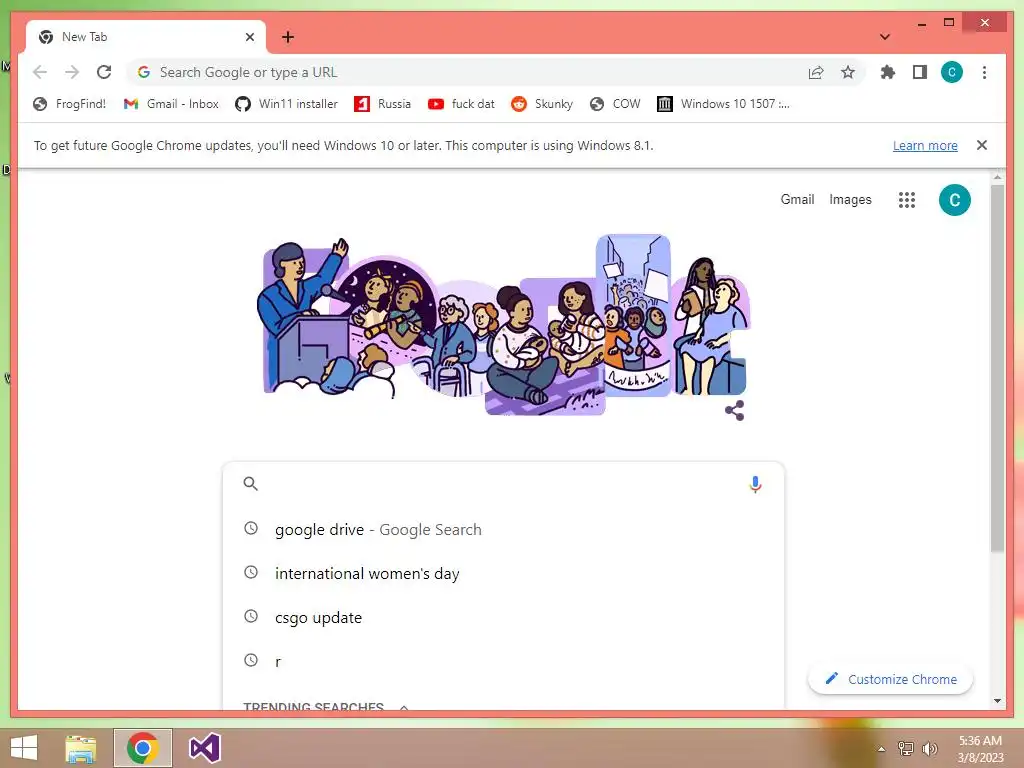Open the Windows Start button
This screenshot has width=1024, height=768.
click(x=24, y=748)
